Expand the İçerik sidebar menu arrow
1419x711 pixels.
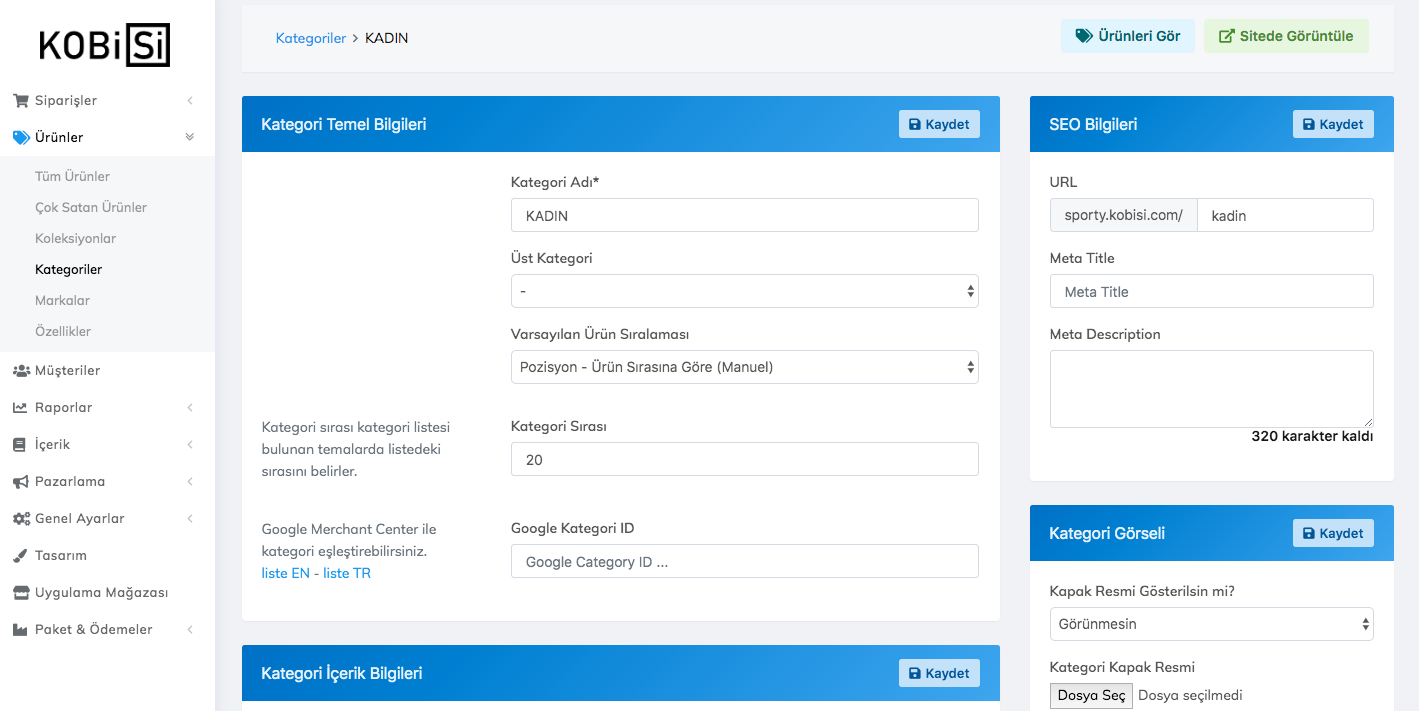click(x=189, y=444)
